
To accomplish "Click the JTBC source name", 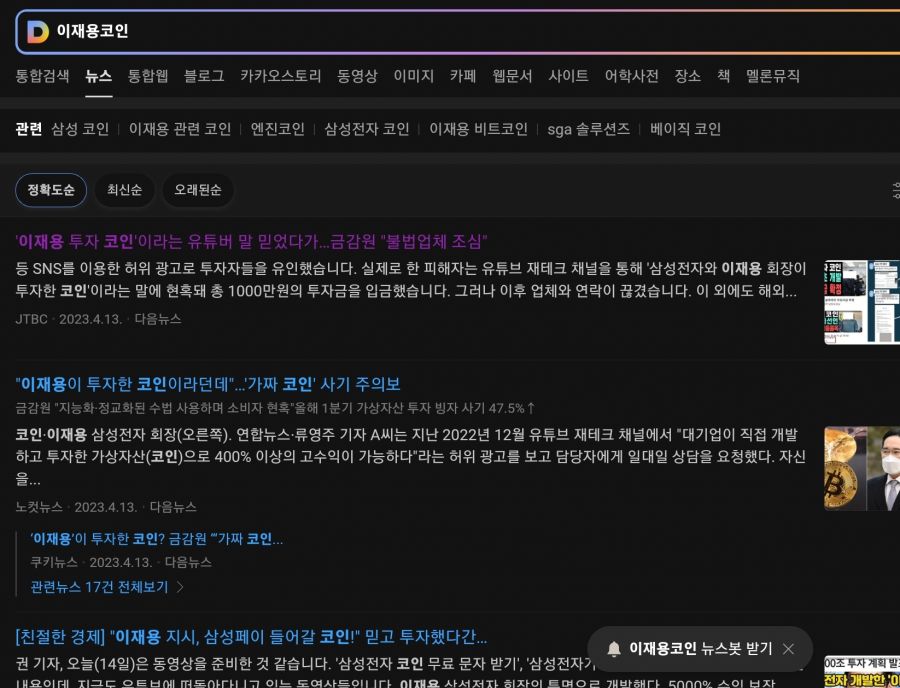I will 32,319.
